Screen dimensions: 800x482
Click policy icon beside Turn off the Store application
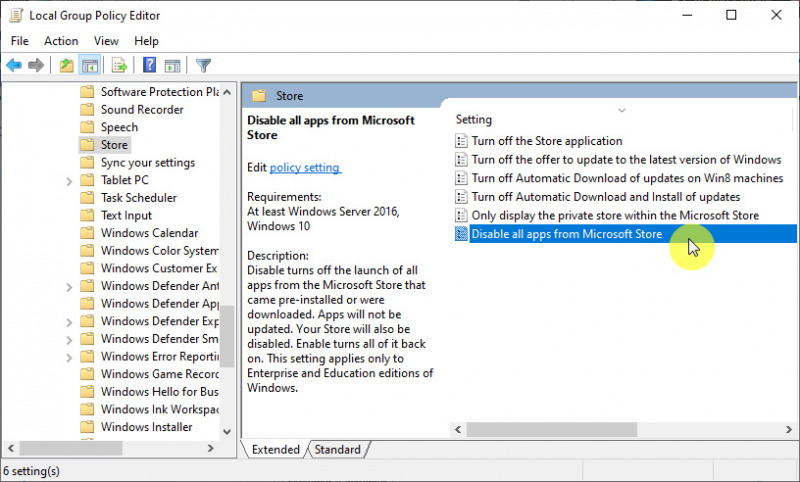click(461, 141)
